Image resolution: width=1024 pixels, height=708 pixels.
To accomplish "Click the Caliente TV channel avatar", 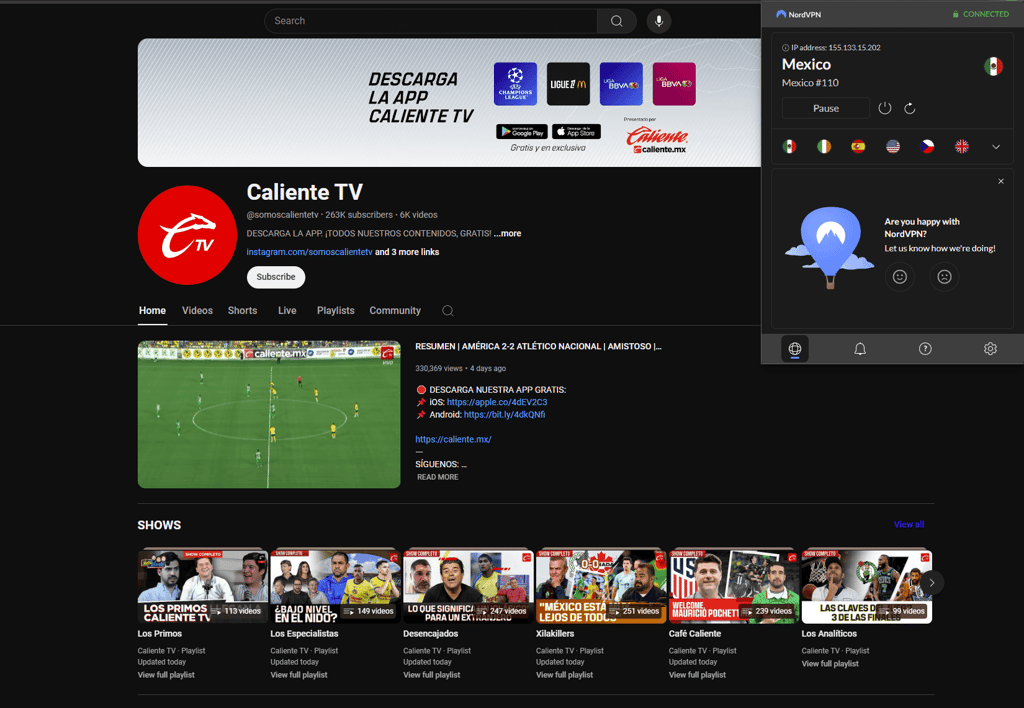I will 187,235.
